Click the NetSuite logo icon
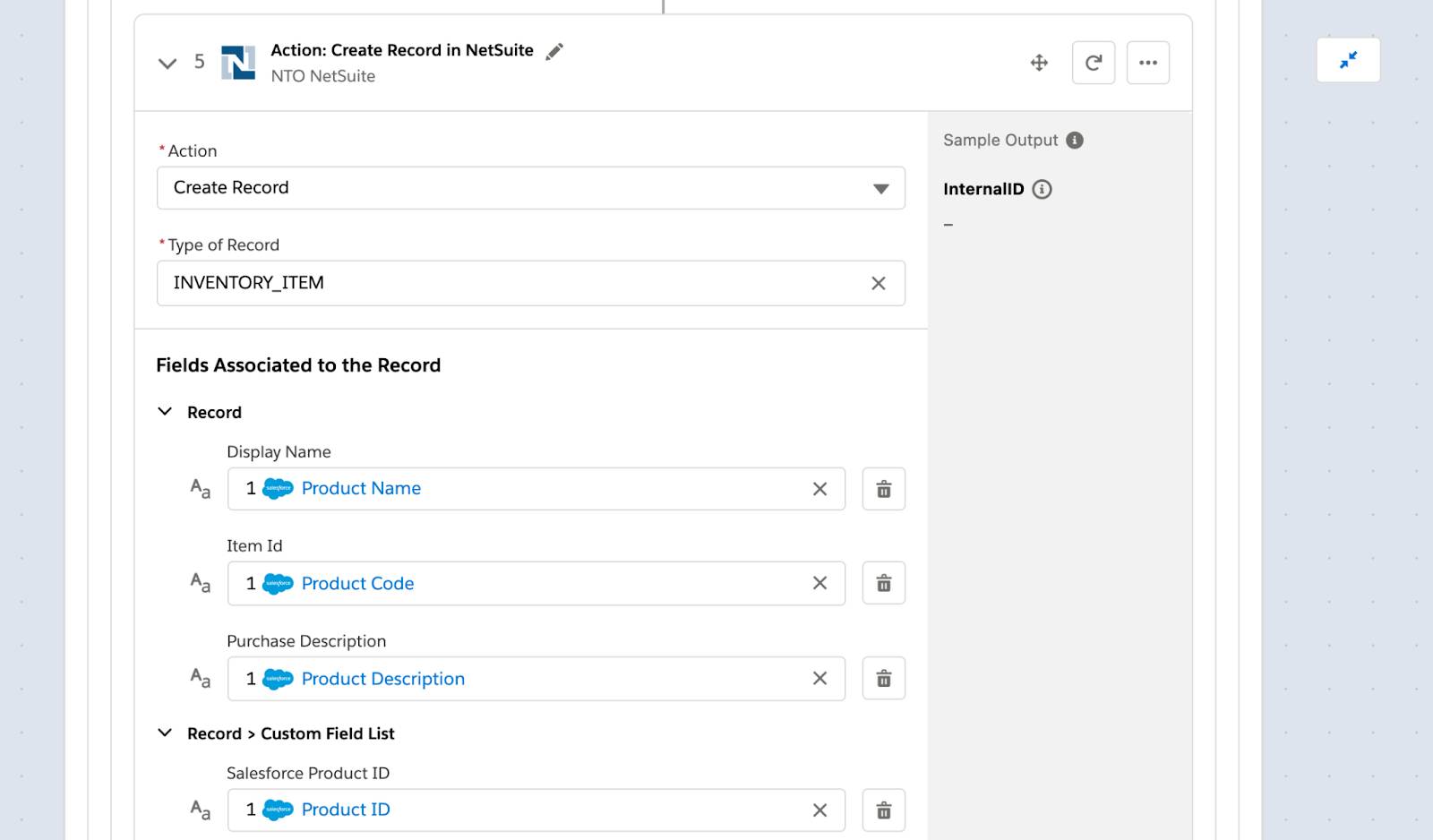 click(238, 63)
